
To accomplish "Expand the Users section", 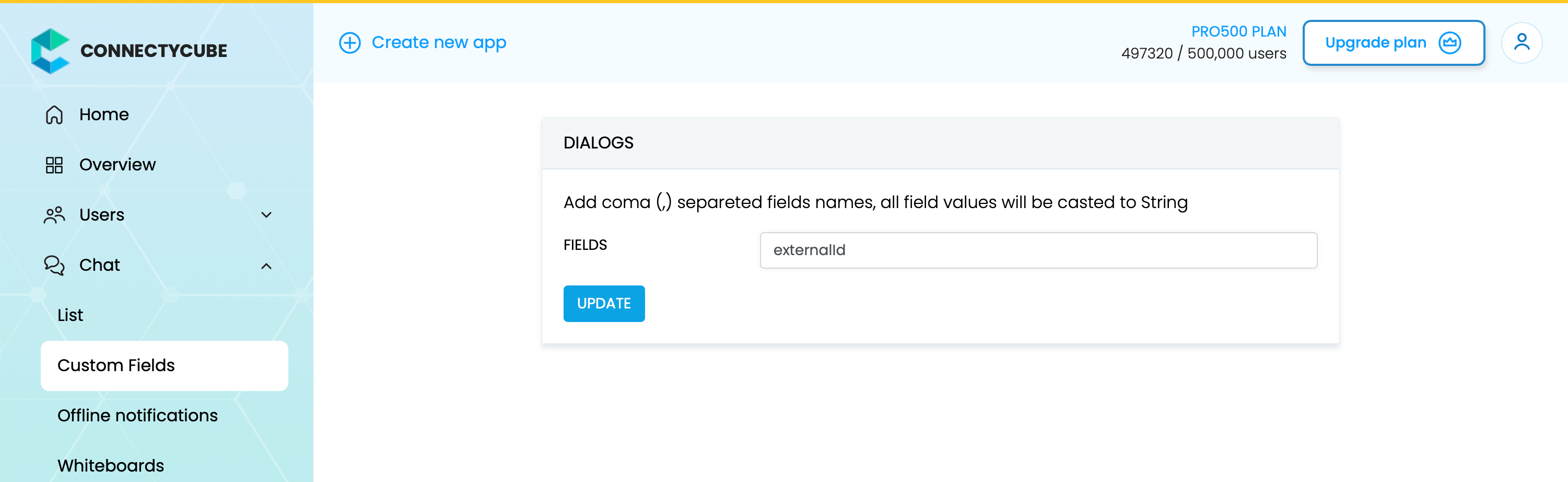I will pyautogui.click(x=266, y=214).
